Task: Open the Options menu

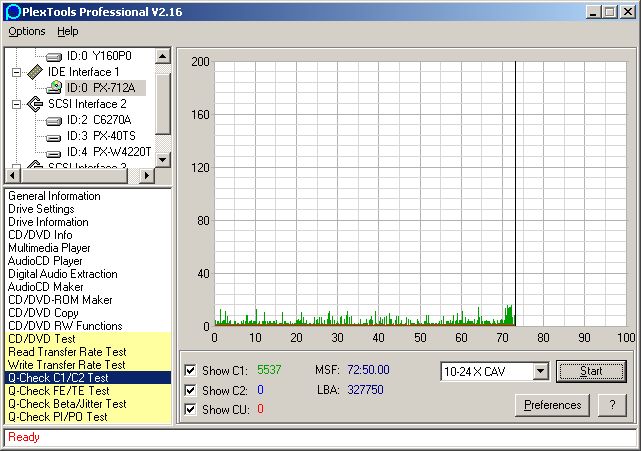Action: pos(27,31)
